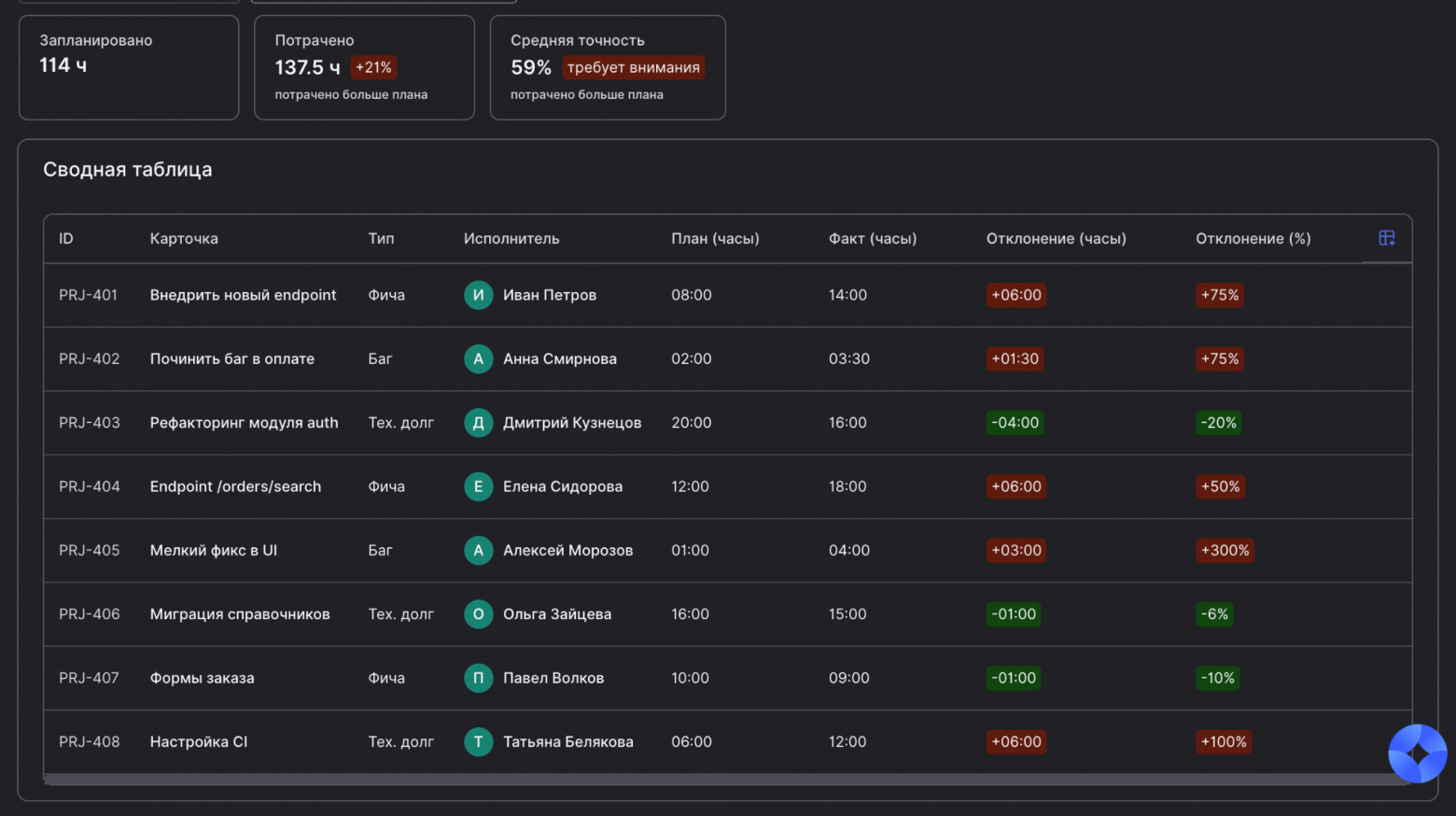Click the Отклонение (часы) column header
This screenshot has height=816, width=1456.
tap(1057, 239)
